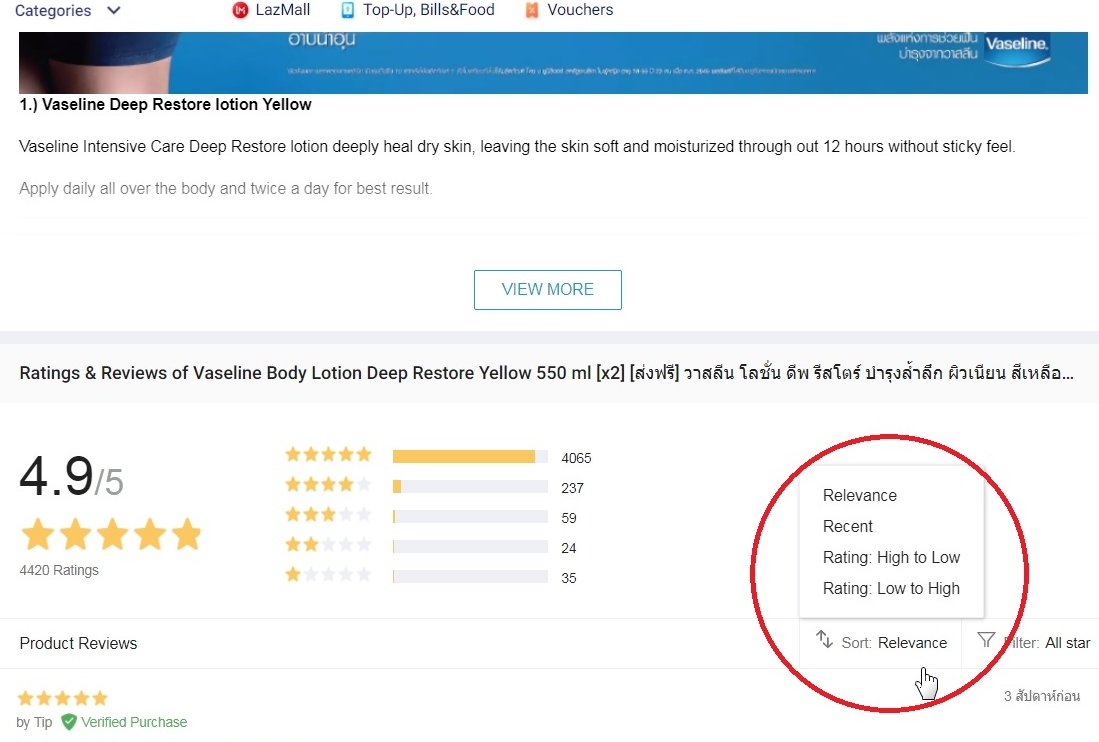Choose Rating: Low to High option
1099x742 pixels.
coord(891,589)
